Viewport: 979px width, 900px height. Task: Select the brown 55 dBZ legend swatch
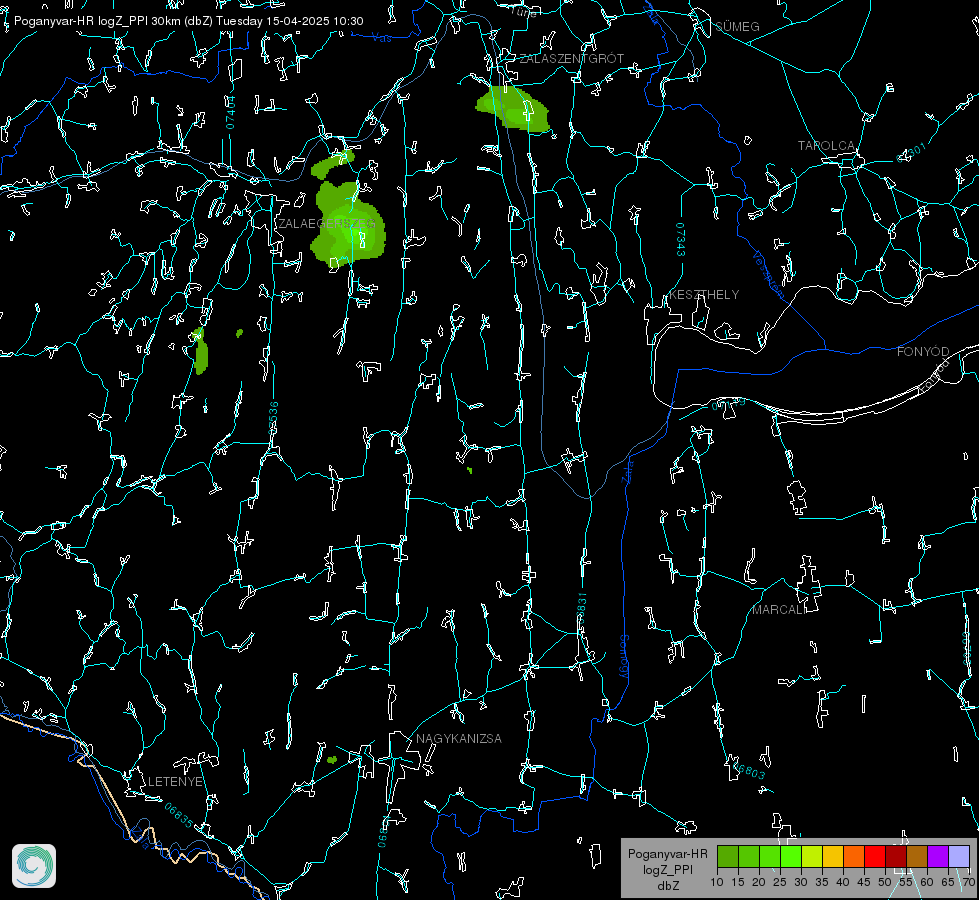(x=917, y=856)
